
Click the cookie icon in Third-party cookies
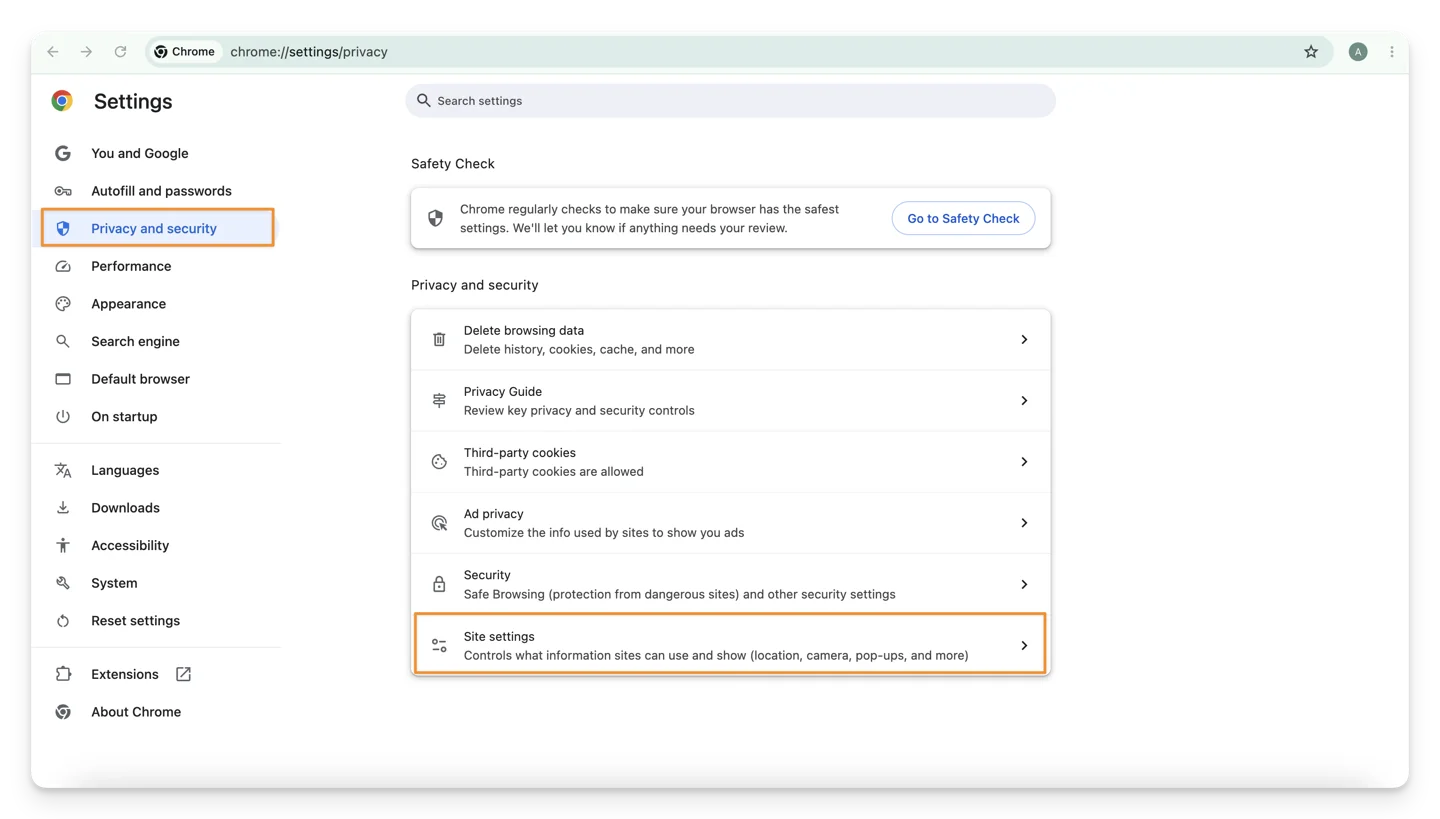tap(439, 462)
